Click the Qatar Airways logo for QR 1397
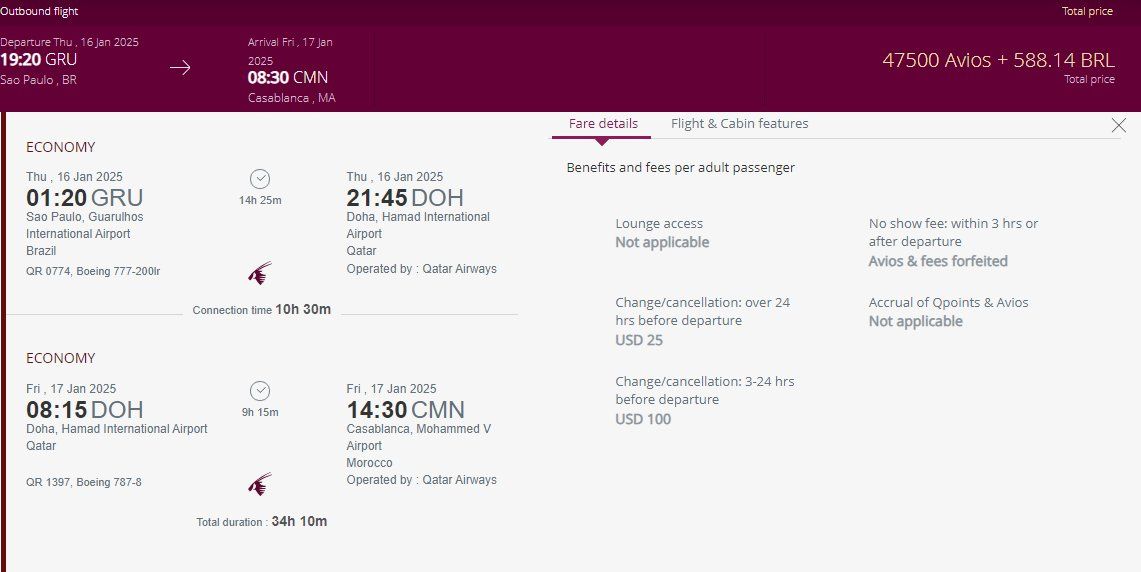The image size is (1141, 572). 260,484
